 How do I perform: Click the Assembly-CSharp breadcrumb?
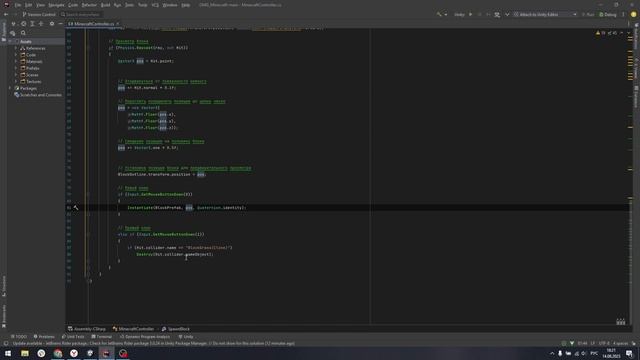87,329
